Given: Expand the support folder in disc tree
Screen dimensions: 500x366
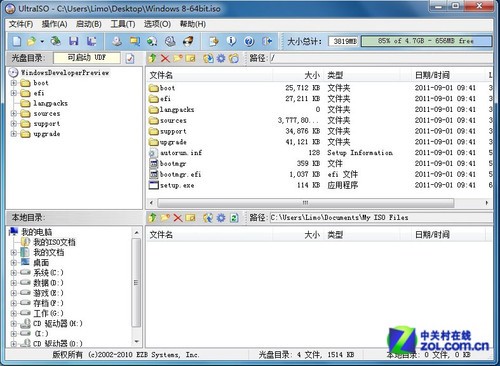Looking at the screenshot, I should pyautogui.click(x=14, y=124).
